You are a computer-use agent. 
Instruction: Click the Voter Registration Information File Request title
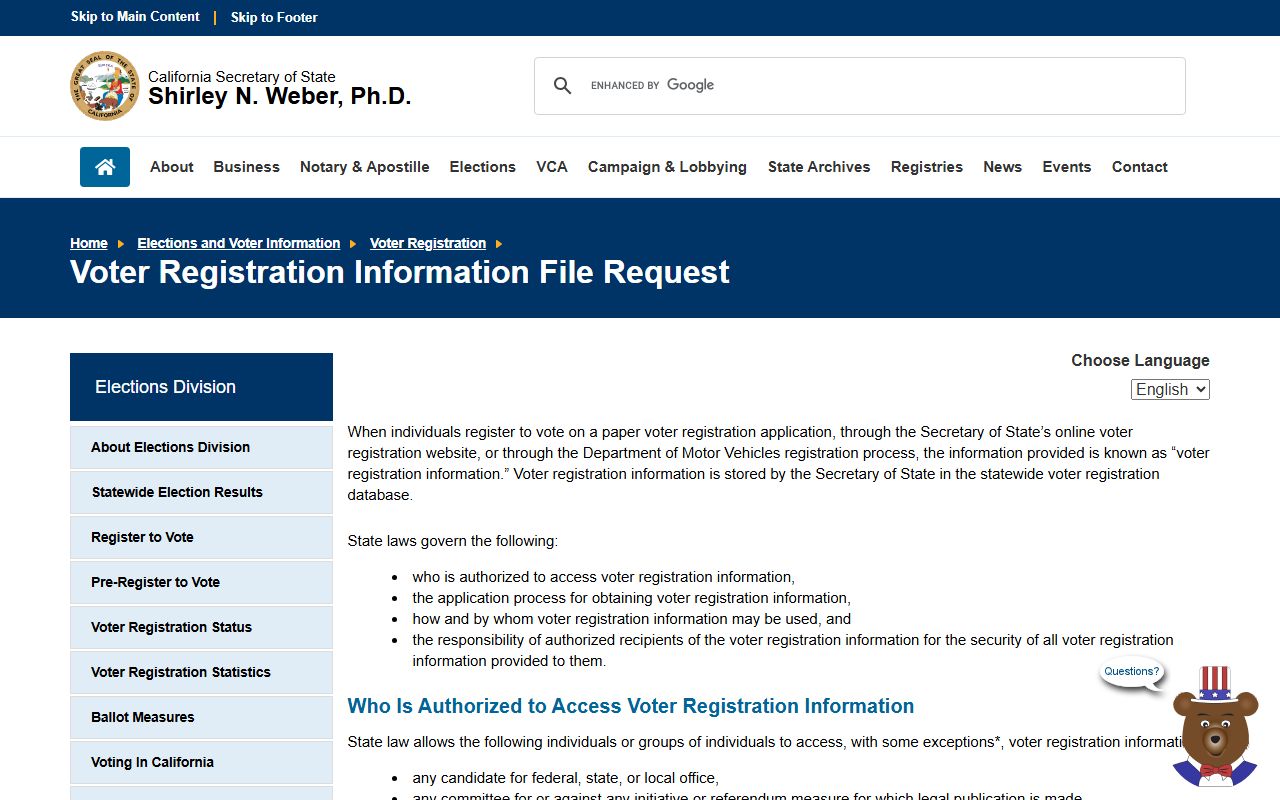400,272
